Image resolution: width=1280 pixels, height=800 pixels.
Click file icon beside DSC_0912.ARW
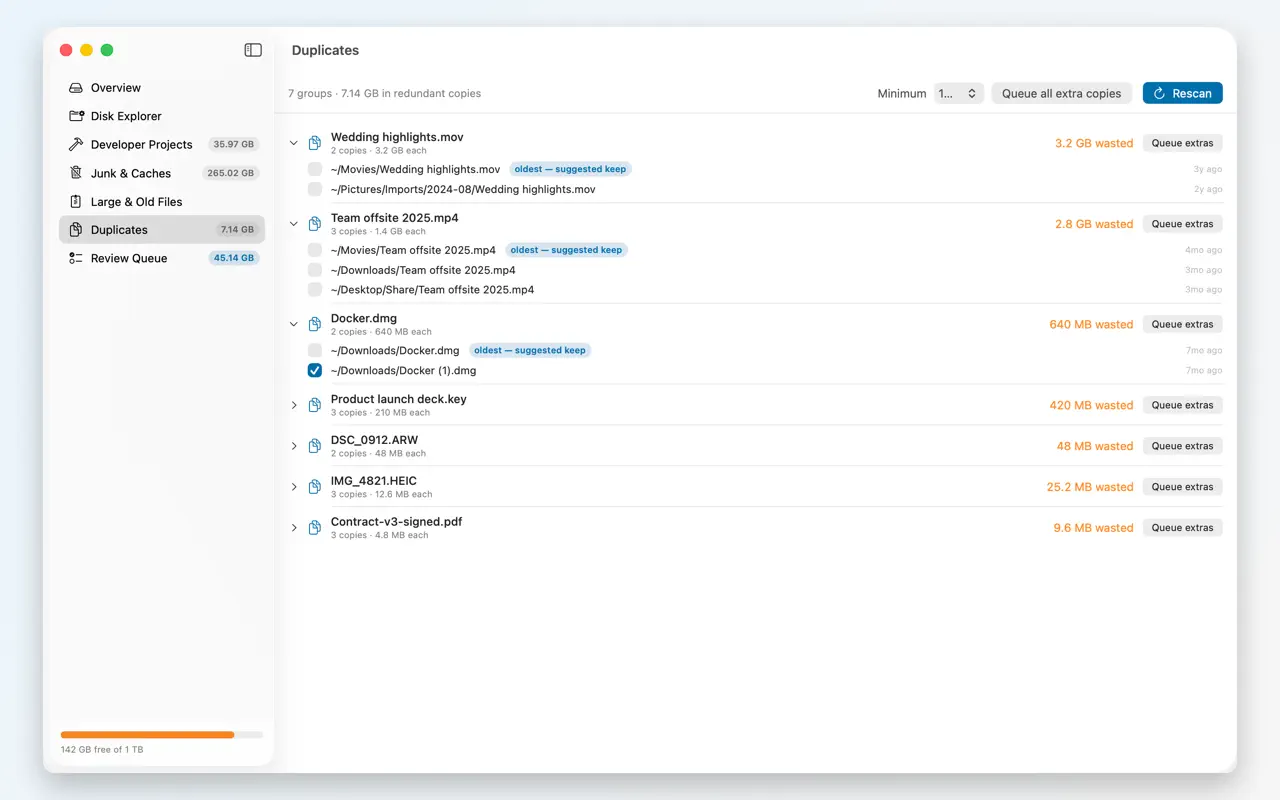[314, 446]
